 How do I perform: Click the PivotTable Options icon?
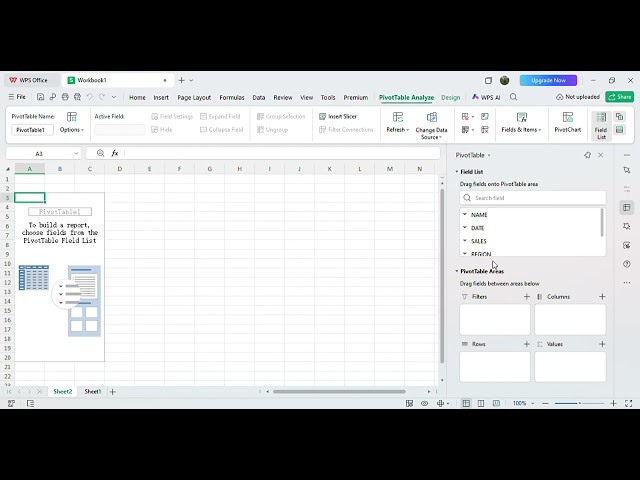[x=72, y=117]
